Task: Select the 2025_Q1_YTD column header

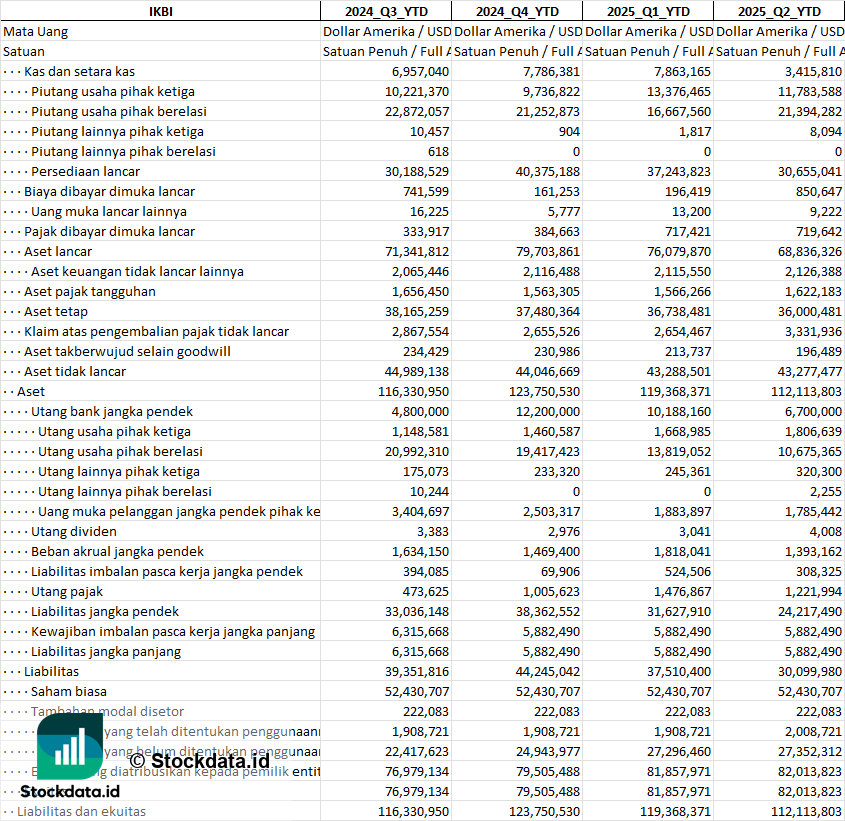Action: 648,11
